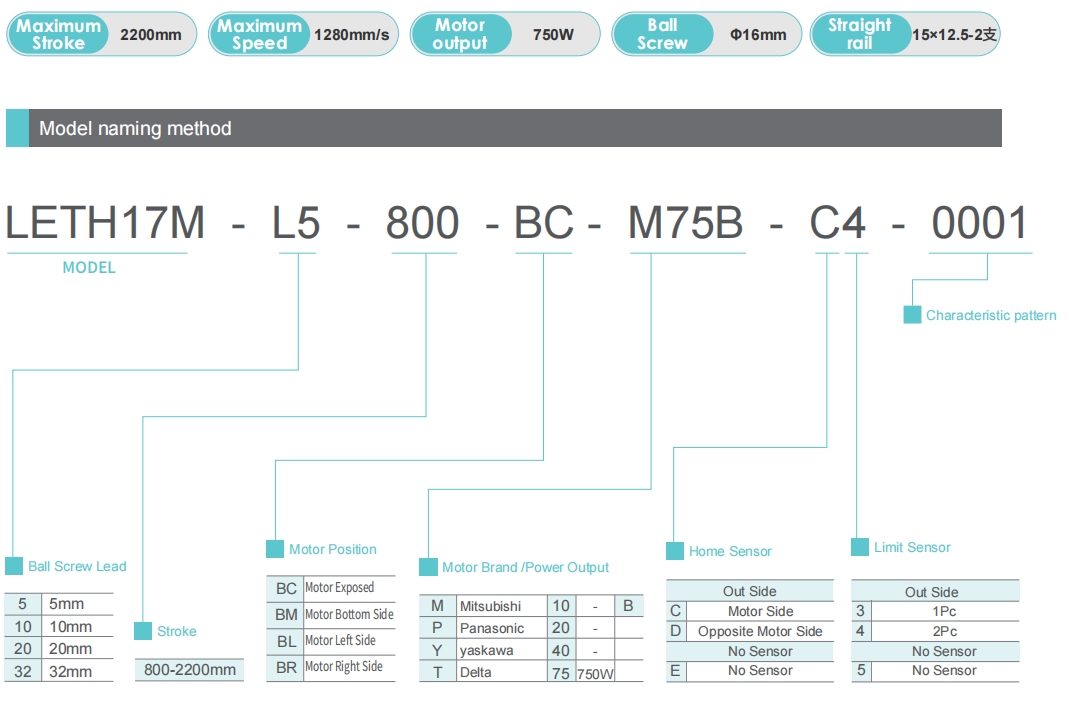Select the Motor Side home sensor cell

click(x=760, y=611)
